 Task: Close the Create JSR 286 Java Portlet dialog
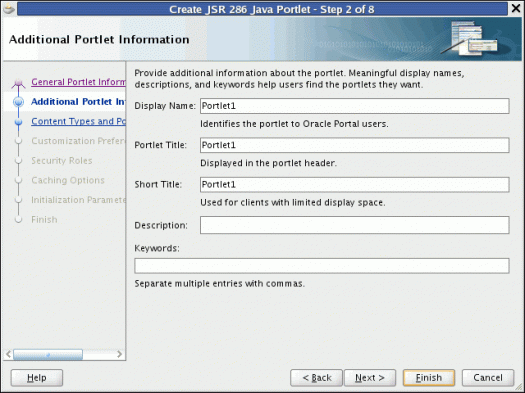[x=516, y=9]
